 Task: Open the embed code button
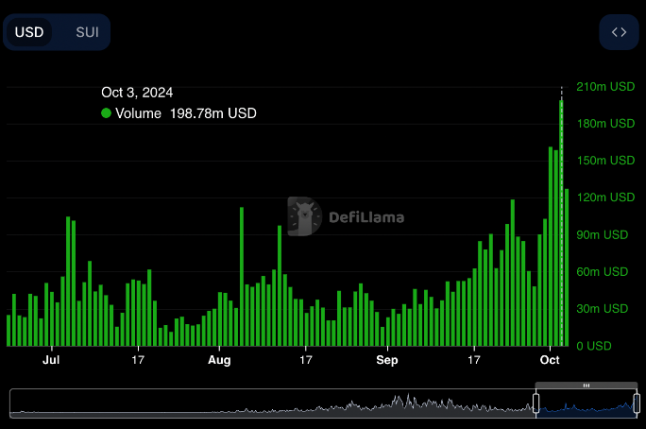pyautogui.click(x=618, y=32)
